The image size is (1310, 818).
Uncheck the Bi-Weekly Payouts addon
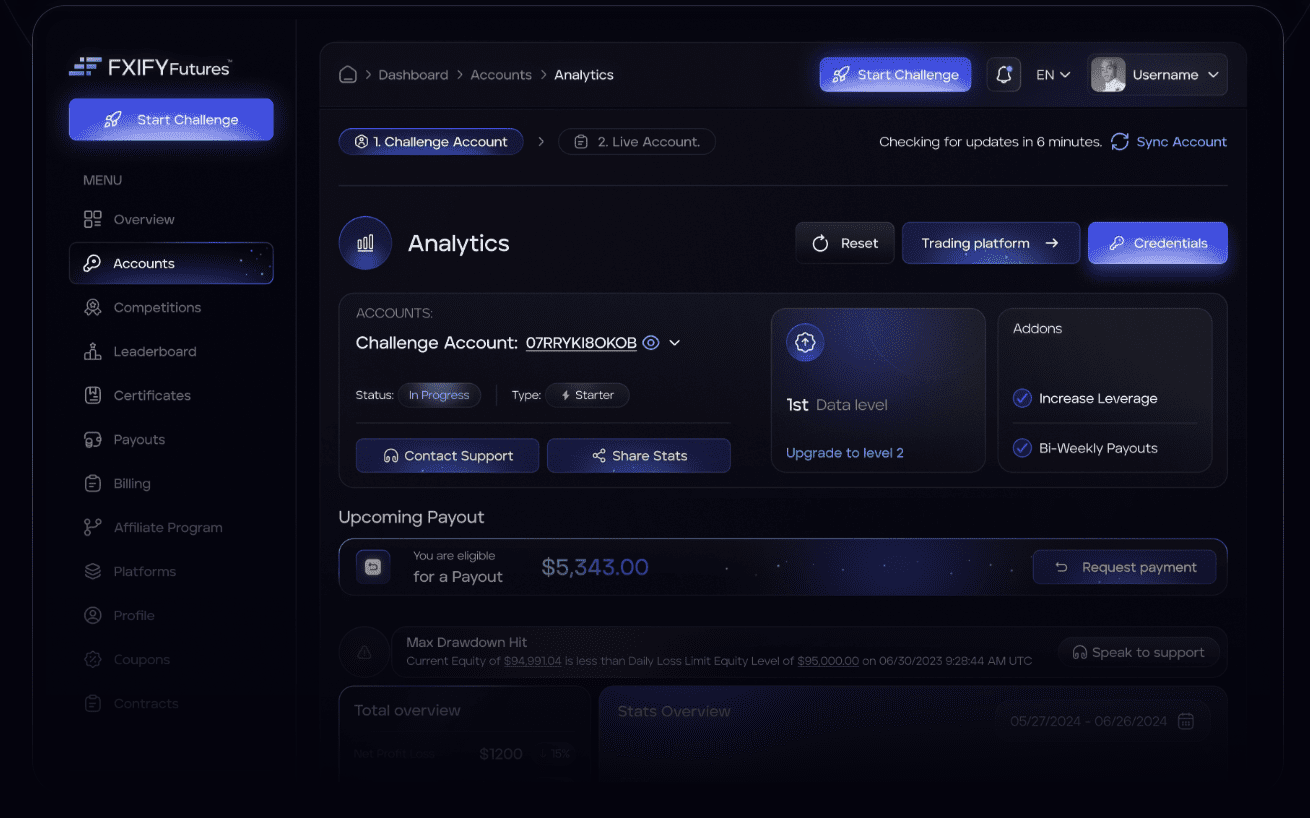(x=1022, y=448)
